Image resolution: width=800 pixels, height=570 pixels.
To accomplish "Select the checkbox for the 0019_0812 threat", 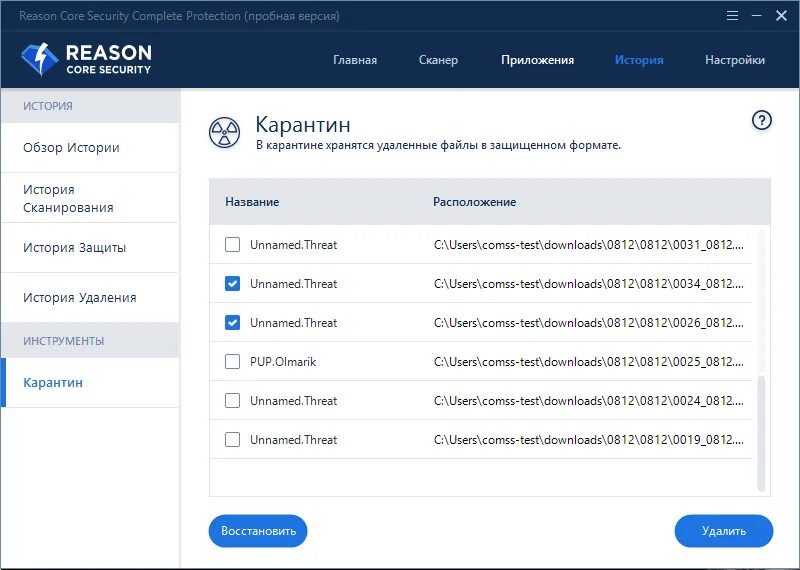I will pos(232,439).
